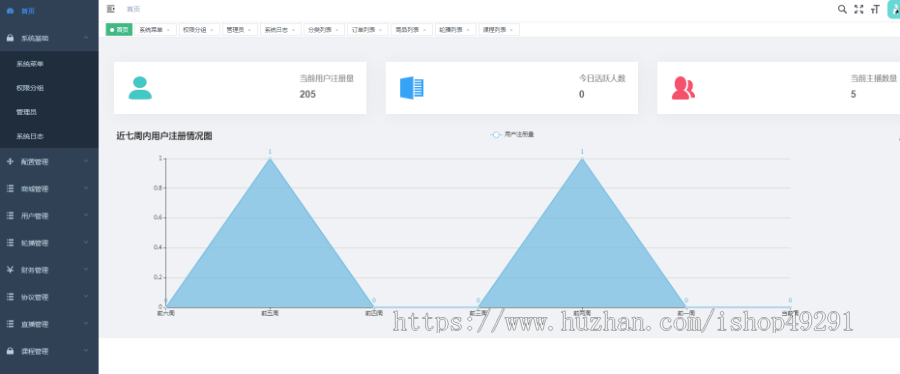Image resolution: width=900 pixels, height=374 pixels.
Task: Click the blue icon on 今日活跃人数 card
Action: pyautogui.click(x=412, y=88)
